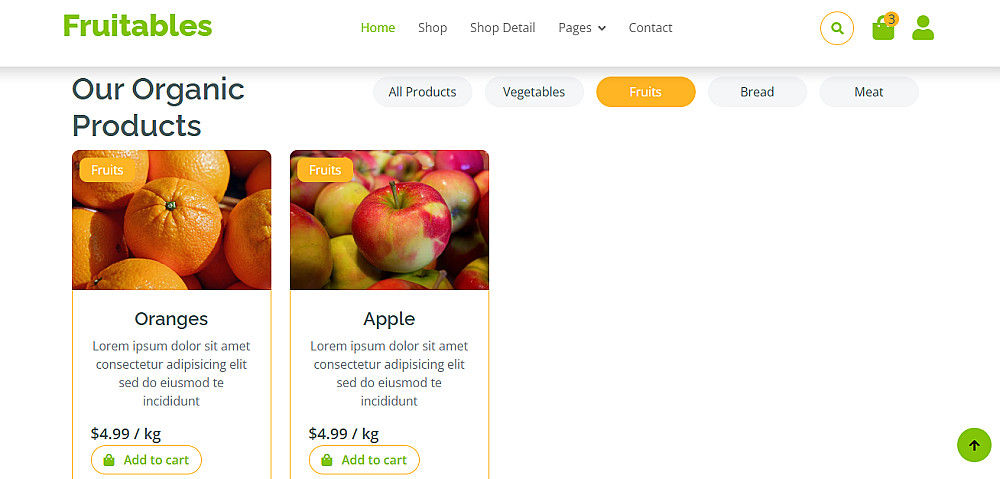The width and height of the screenshot is (1000, 479).
Task: Click the user account profile icon
Action: (923, 28)
